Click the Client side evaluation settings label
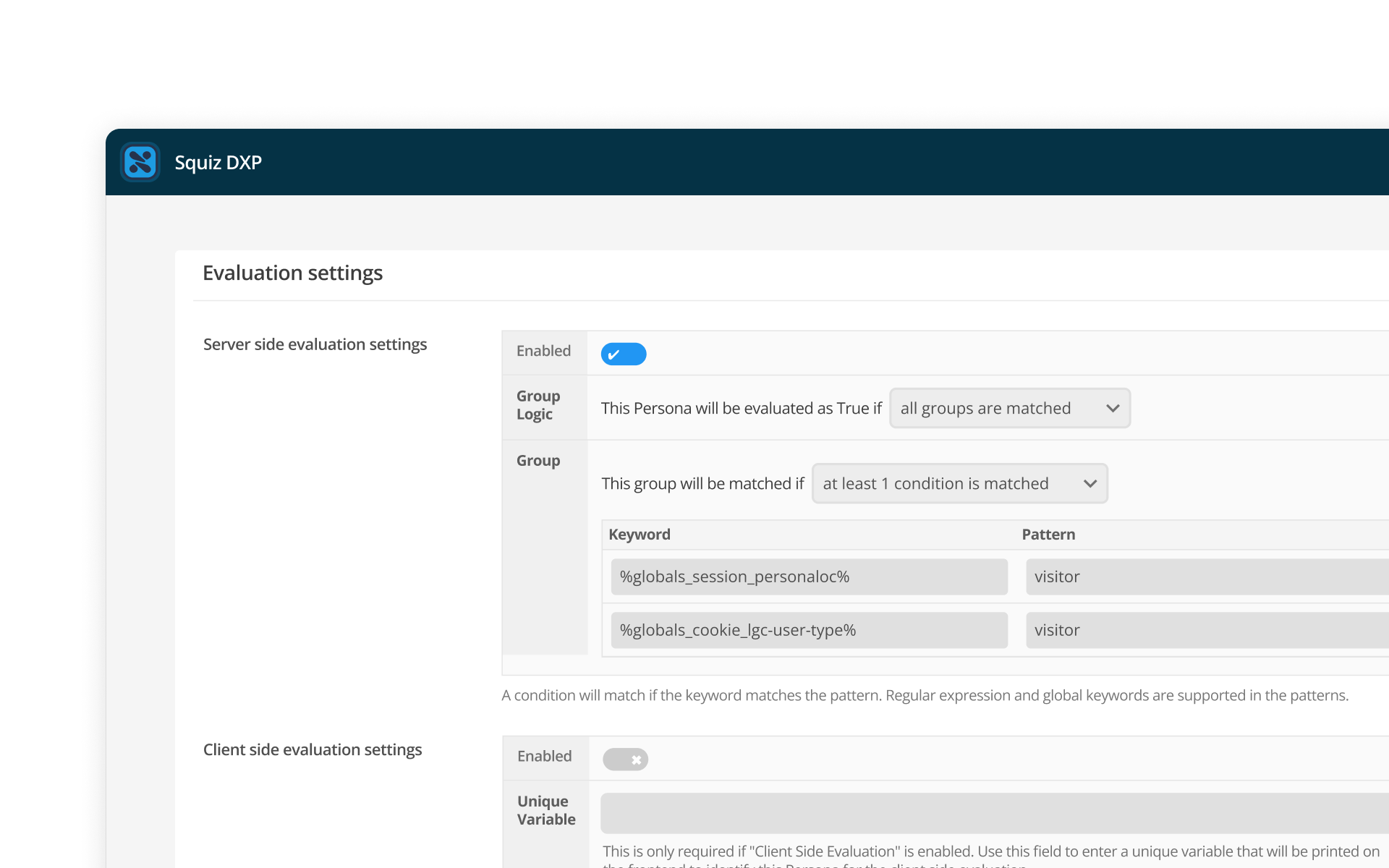 313,749
